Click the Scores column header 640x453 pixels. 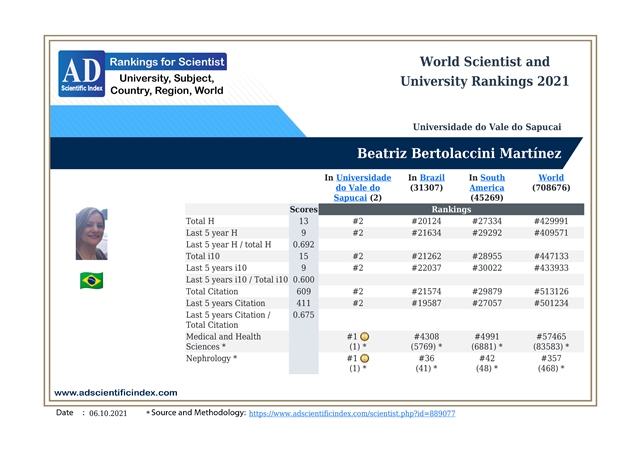click(304, 209)
